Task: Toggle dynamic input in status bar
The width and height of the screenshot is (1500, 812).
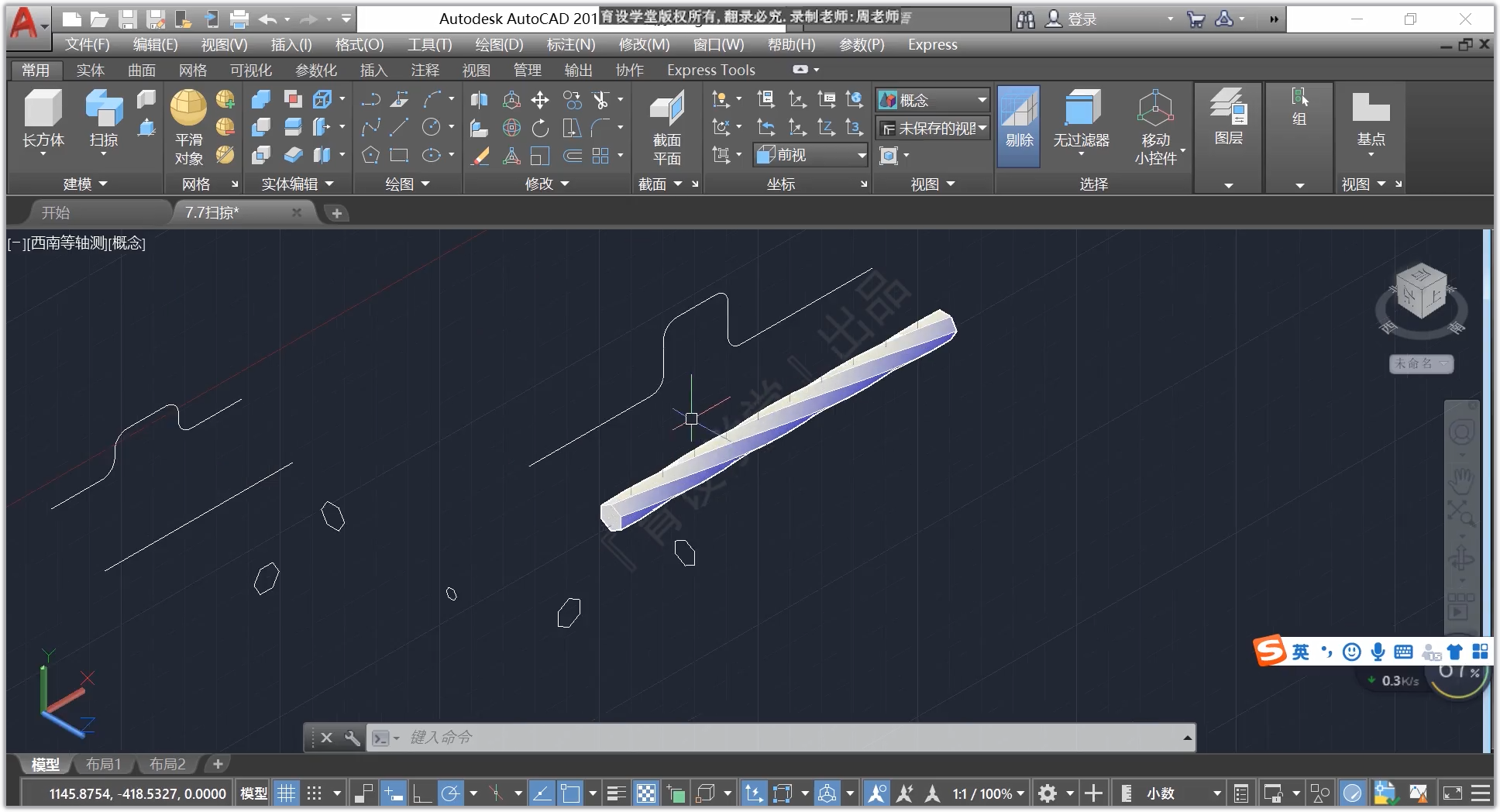Action: pyautogui.click(x=394, y=793)
